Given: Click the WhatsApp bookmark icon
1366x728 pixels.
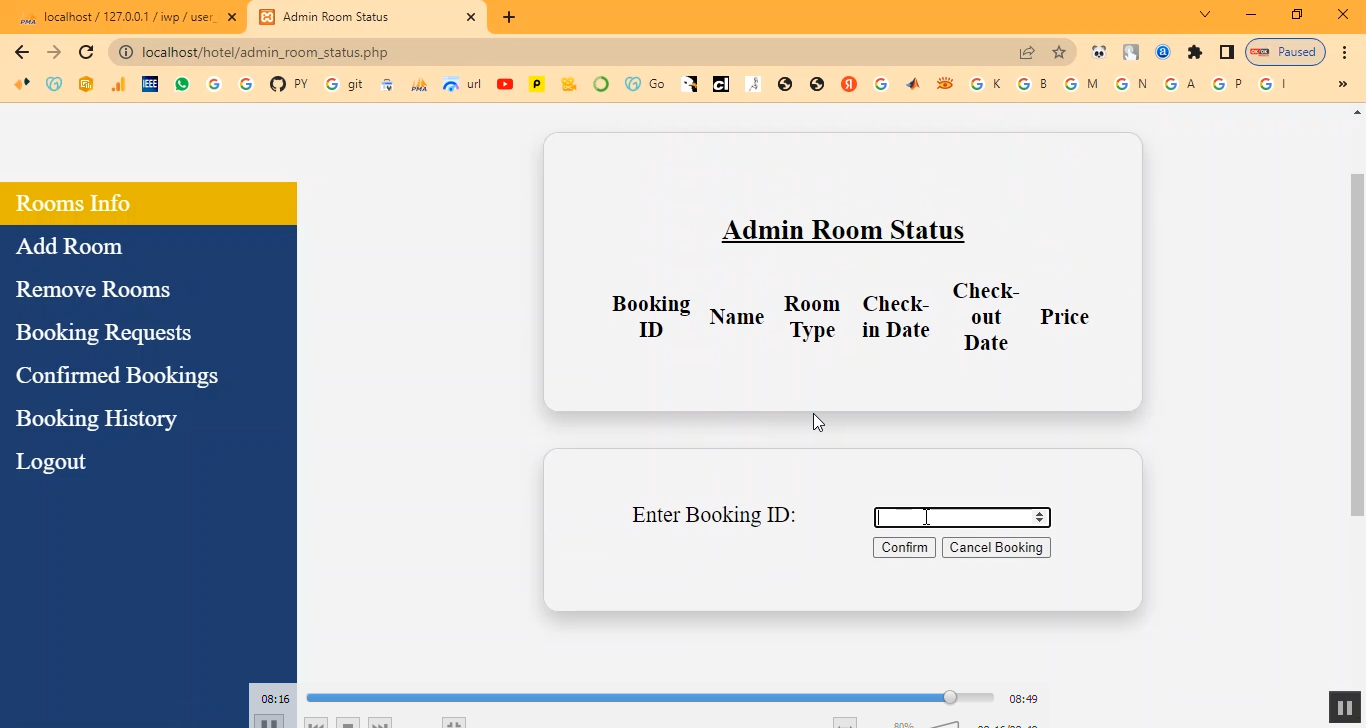Looking at the screenshot, I should (182, 85).
